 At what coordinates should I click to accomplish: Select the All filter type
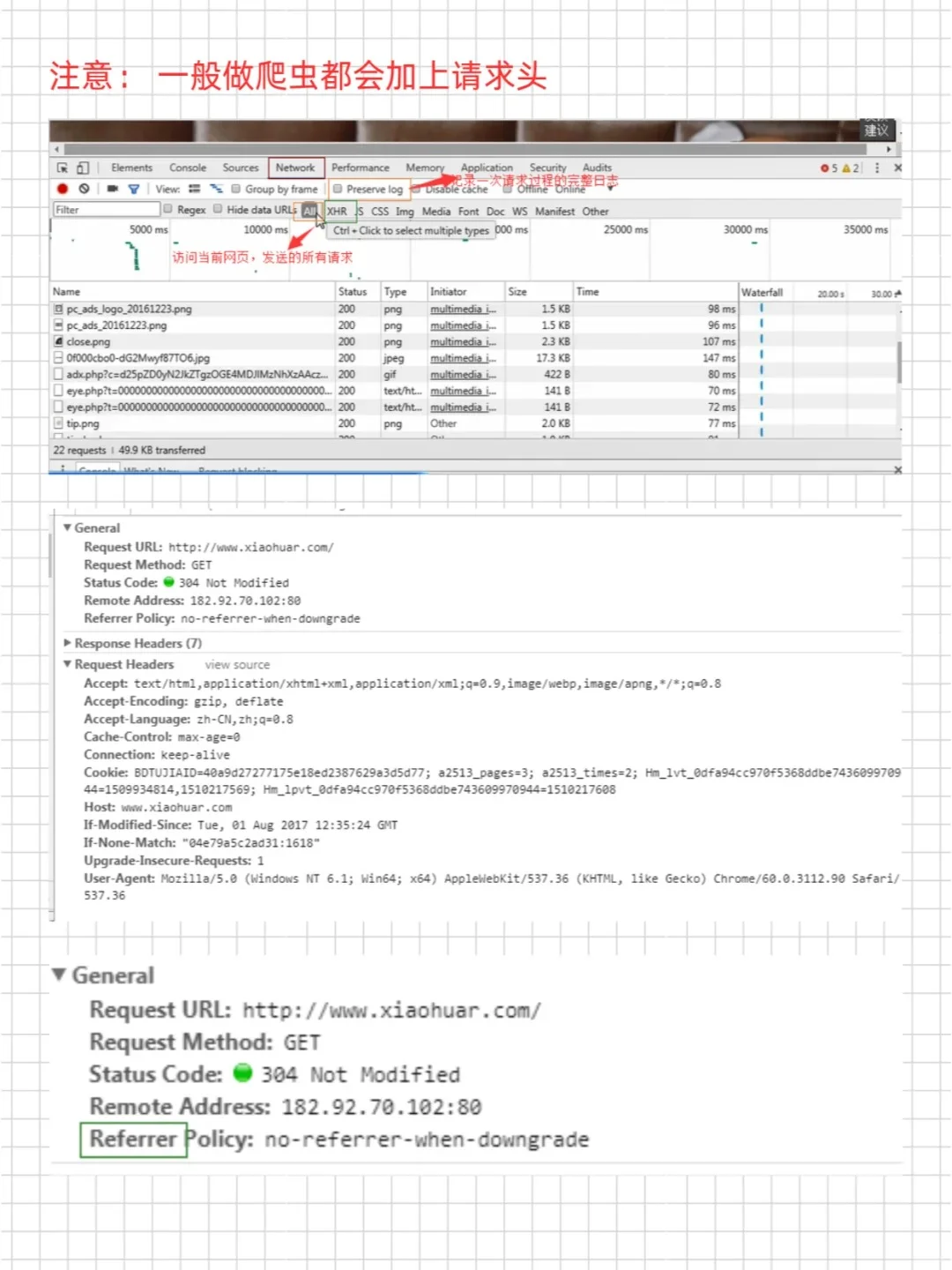(309, 211)
